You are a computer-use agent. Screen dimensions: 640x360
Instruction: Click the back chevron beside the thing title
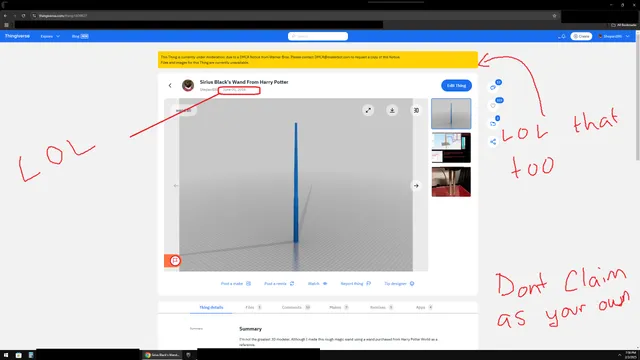pos(170,85)
